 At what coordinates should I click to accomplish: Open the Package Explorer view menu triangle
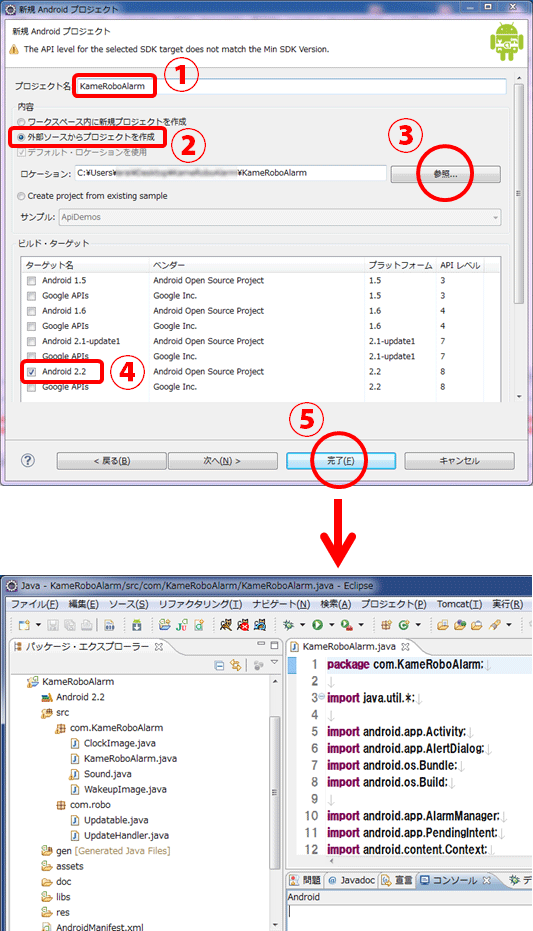tap(274, 663)
